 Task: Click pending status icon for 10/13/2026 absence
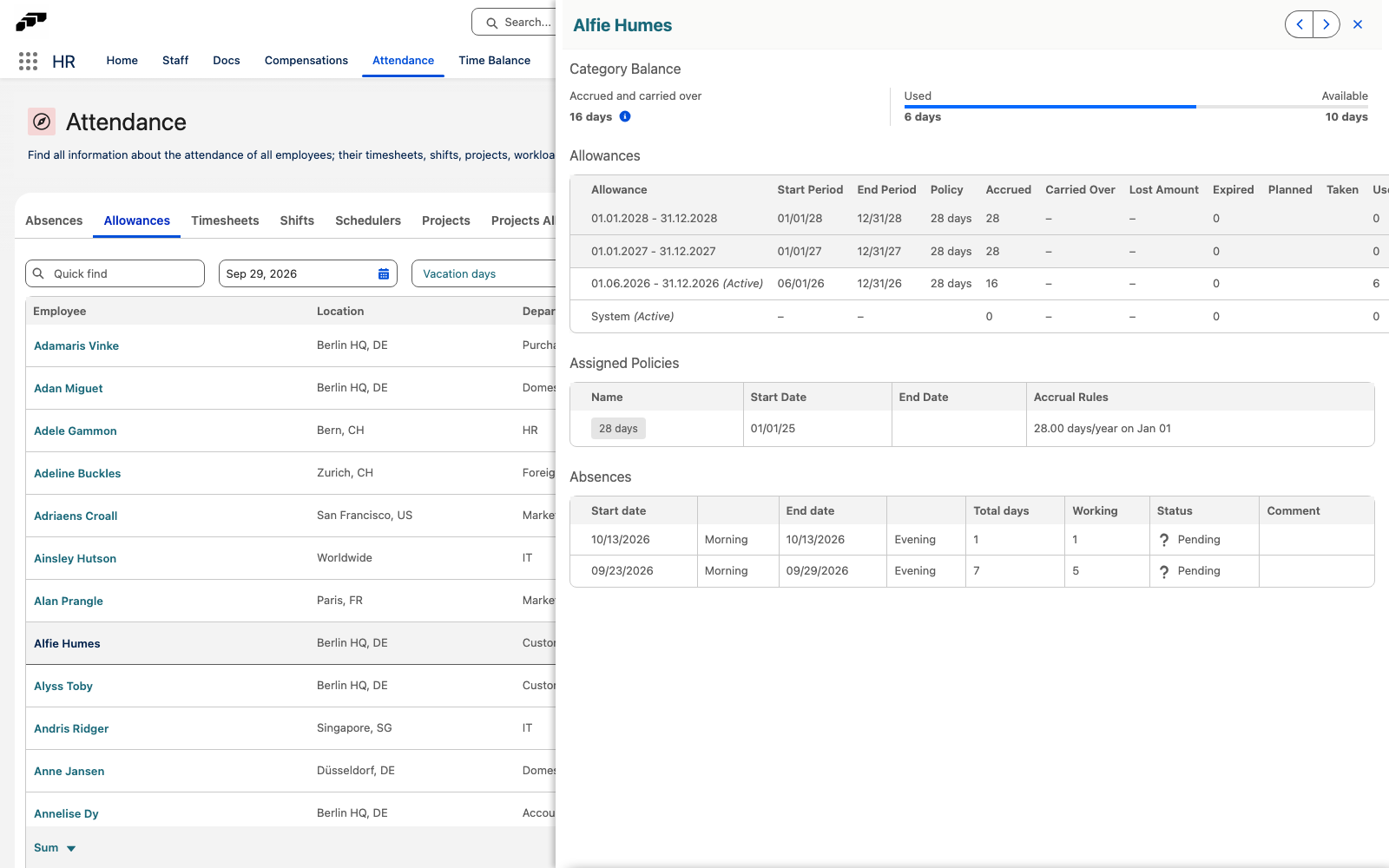tap(1164, 540)
